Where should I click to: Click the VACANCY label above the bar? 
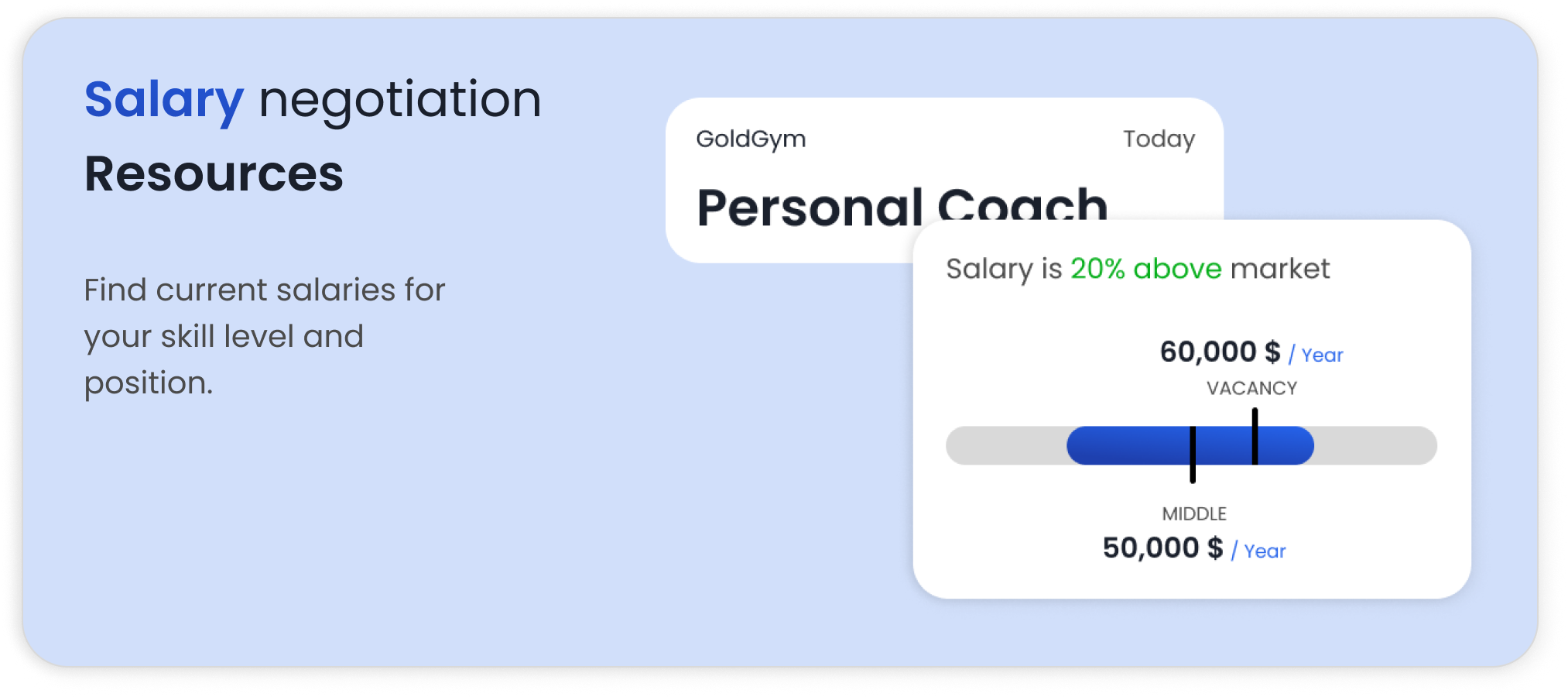tap(1251, 389)
